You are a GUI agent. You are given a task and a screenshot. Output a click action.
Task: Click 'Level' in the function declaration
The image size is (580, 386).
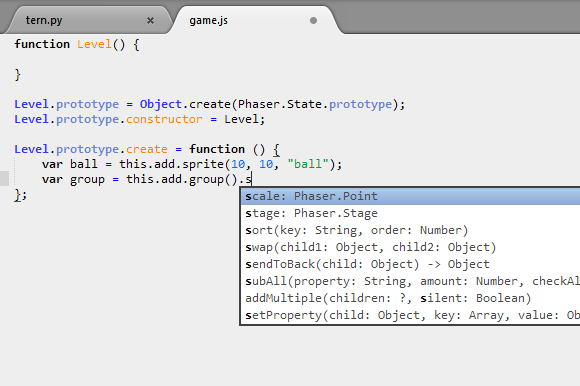94,44
